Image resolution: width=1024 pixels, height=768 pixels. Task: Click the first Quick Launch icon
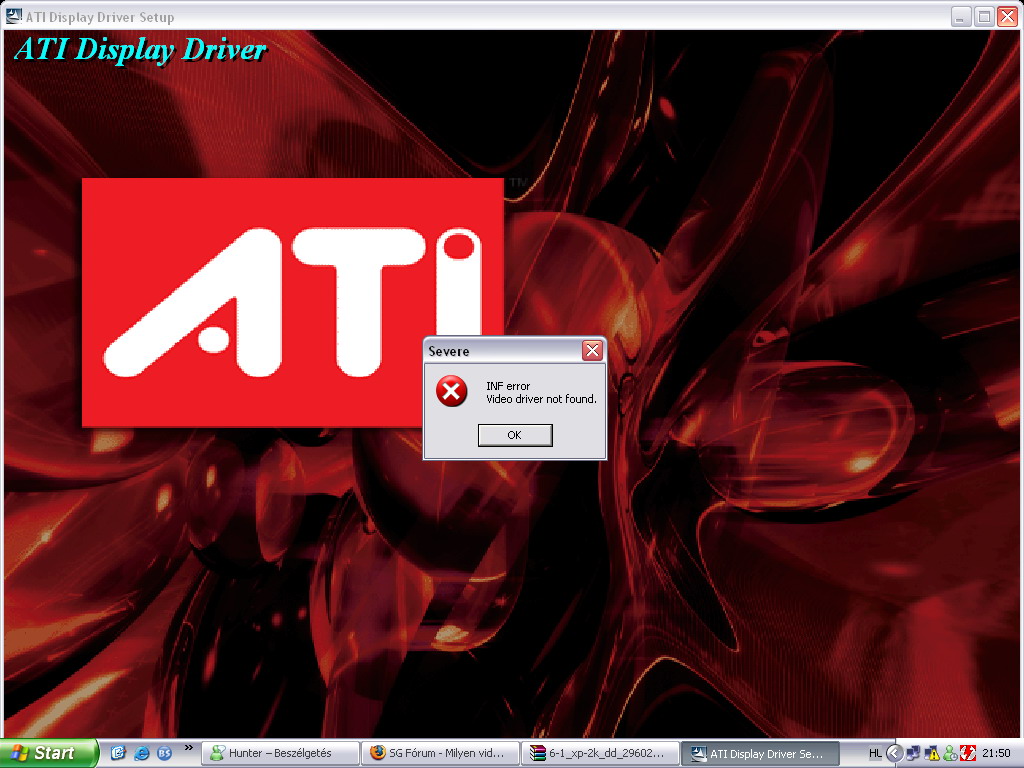(118, 753)
